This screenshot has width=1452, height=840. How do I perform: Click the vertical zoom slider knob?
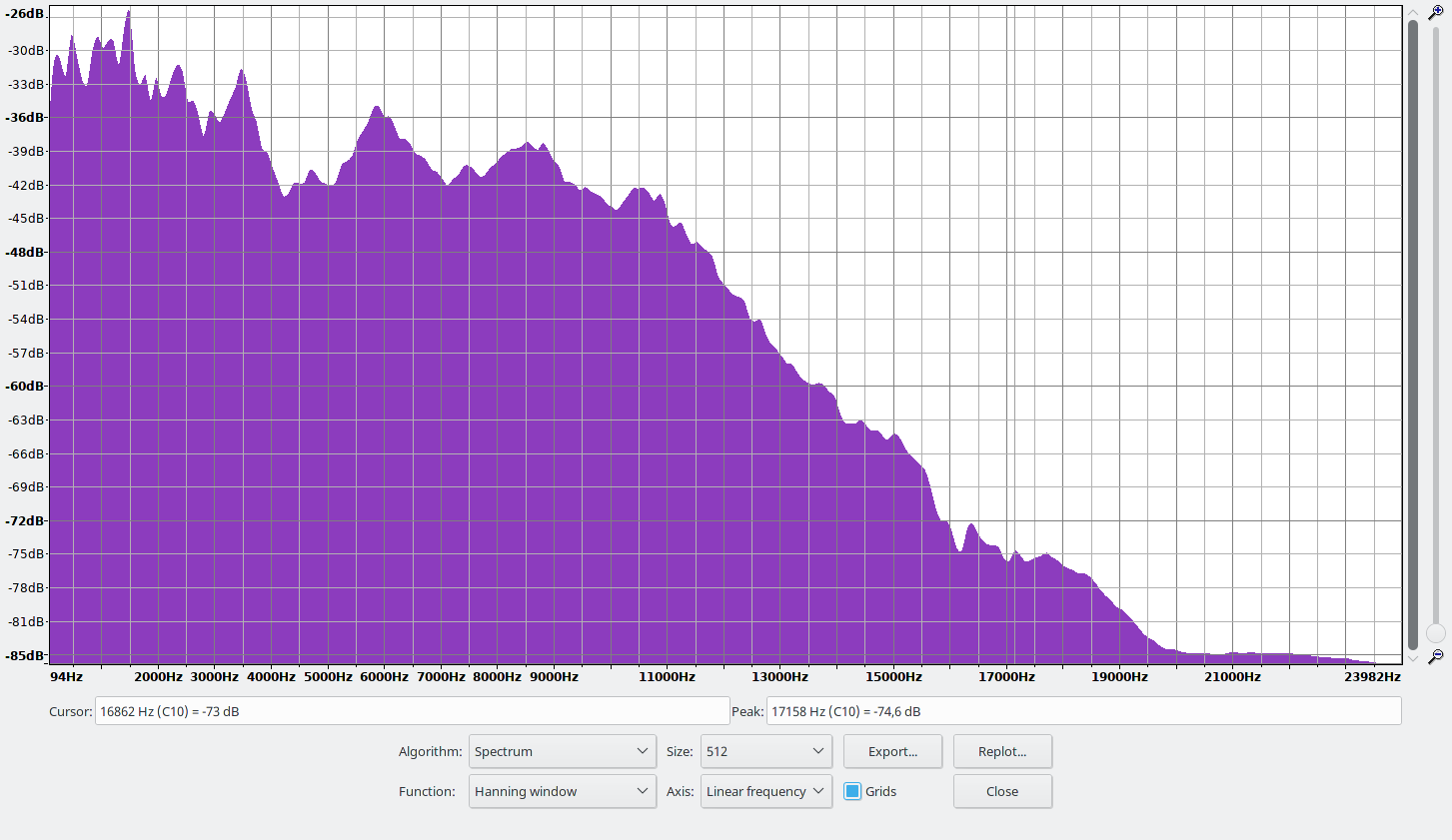(1436, 633)
